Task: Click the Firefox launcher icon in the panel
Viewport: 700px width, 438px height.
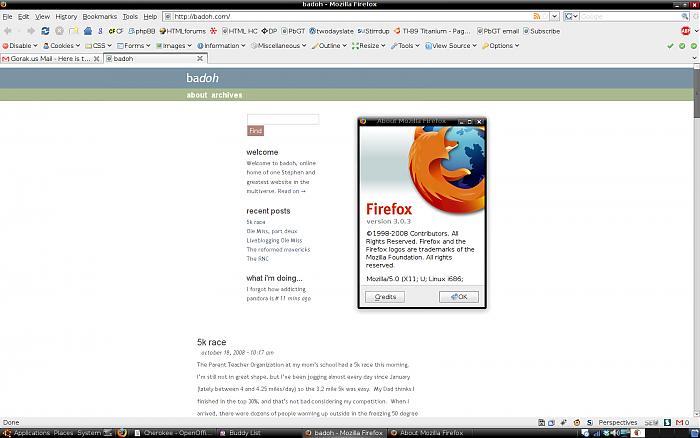Action: [x=121, y=433]
